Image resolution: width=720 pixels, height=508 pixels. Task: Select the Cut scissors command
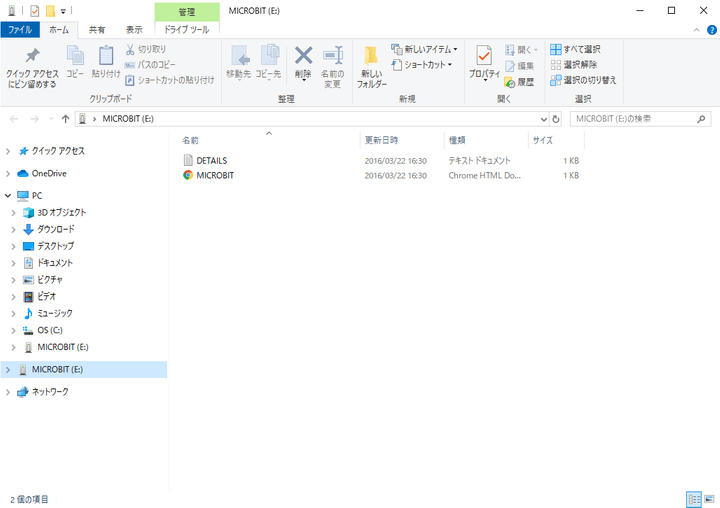(x=146, y=49)
